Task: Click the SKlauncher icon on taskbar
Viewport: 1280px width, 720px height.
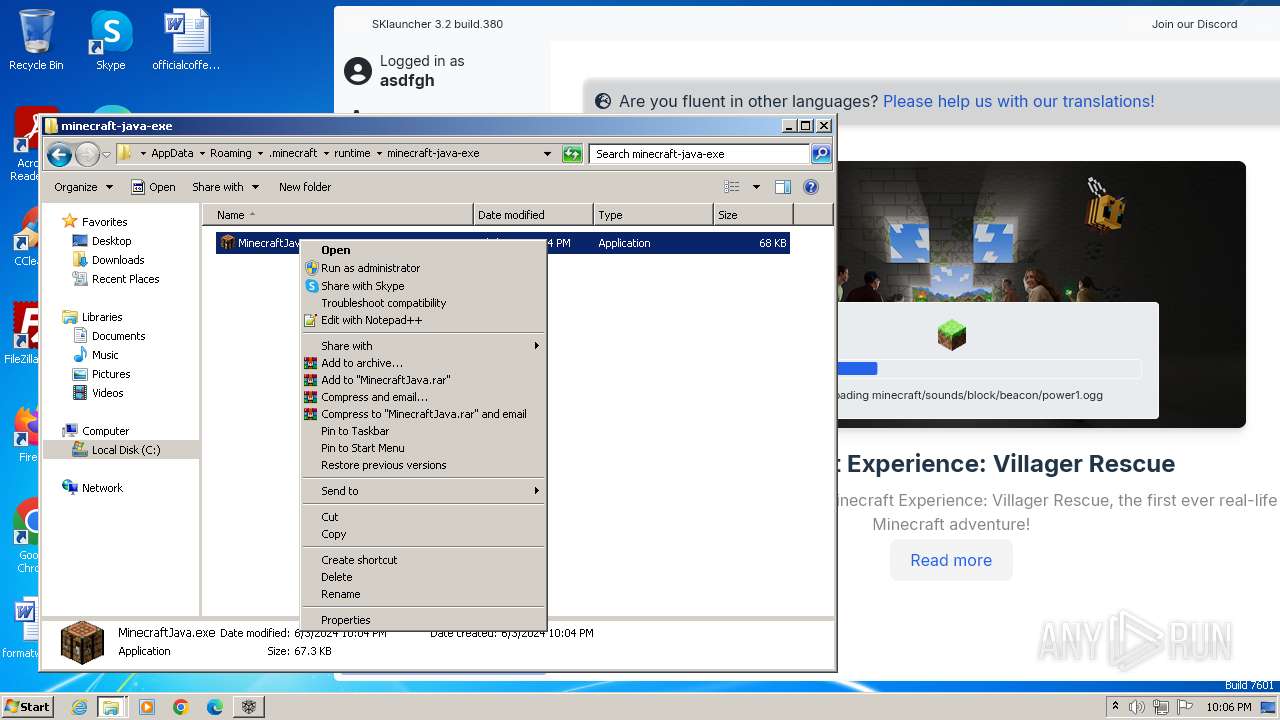Action: tap(249, 707)
